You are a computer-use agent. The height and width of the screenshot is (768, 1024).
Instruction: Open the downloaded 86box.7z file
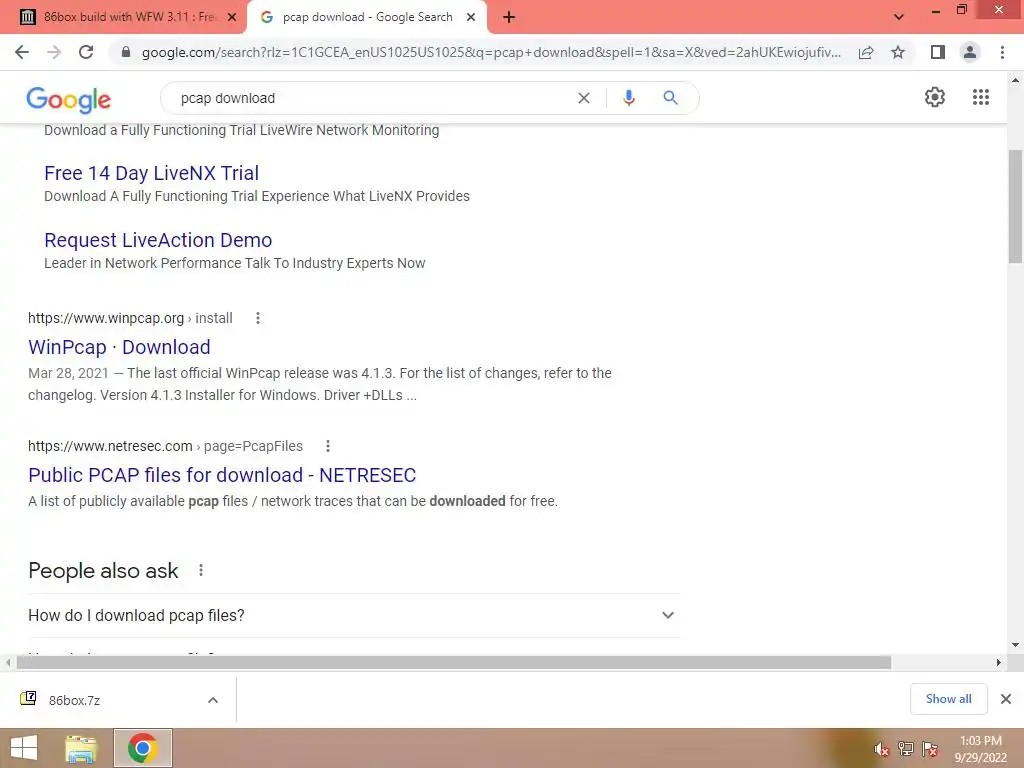[x=74, y=700]
